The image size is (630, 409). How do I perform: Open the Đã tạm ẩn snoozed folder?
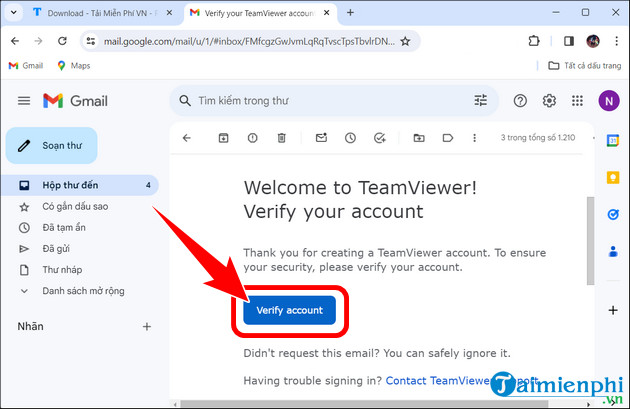(x=64, y=227)
